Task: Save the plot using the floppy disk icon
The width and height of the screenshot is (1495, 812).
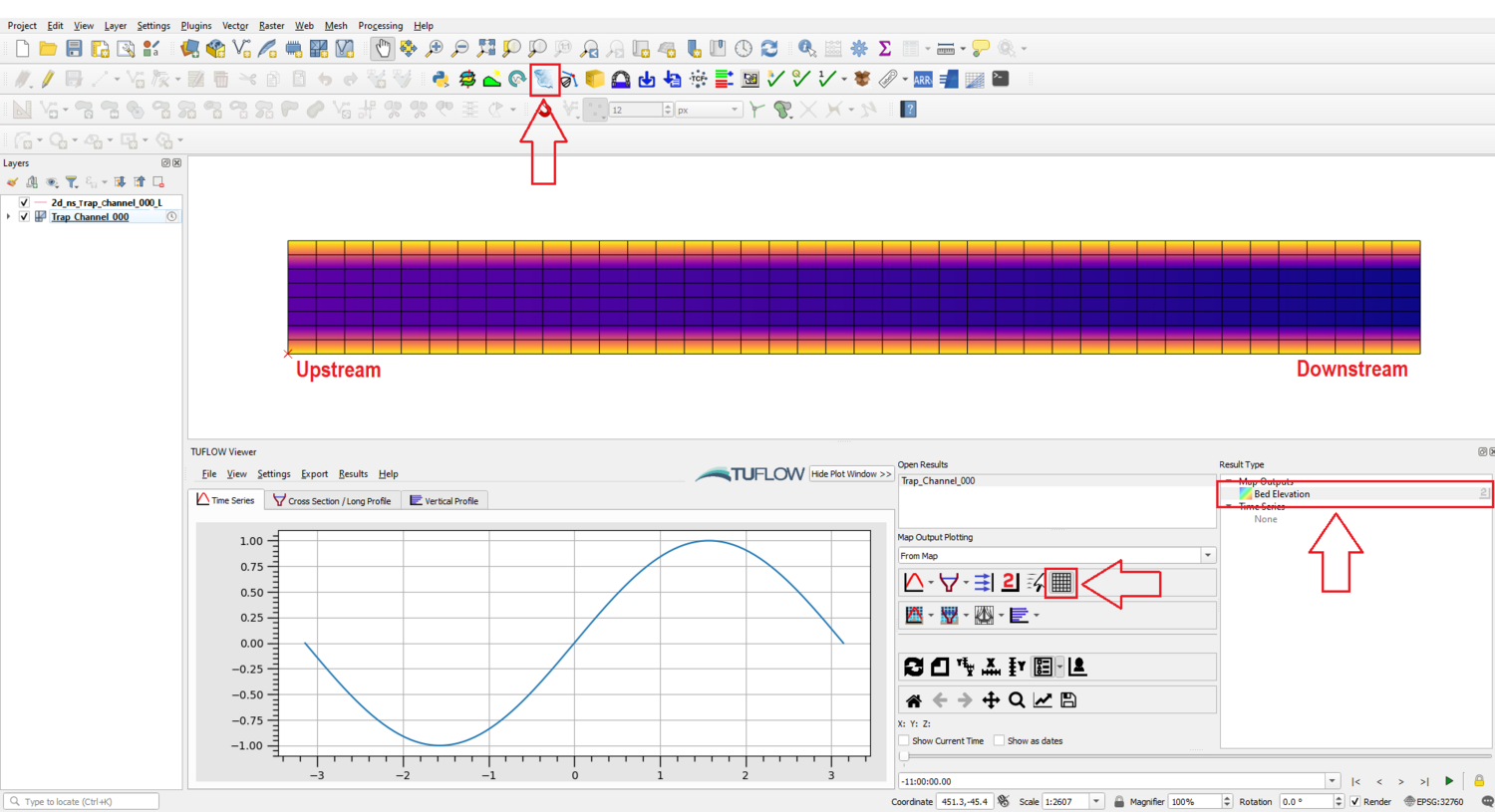Action: point(1065,699)
